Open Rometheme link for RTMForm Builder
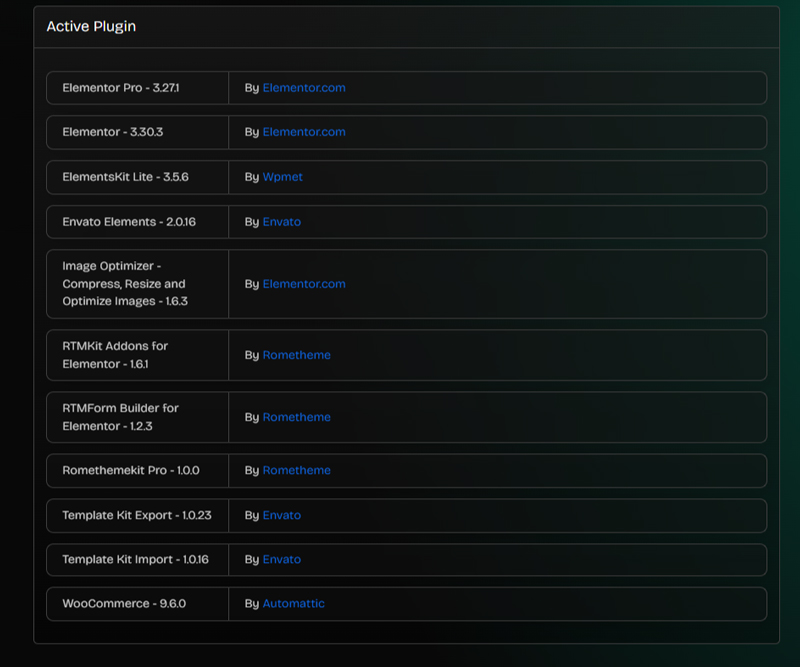800x667 pixels. tap(296, 417)
